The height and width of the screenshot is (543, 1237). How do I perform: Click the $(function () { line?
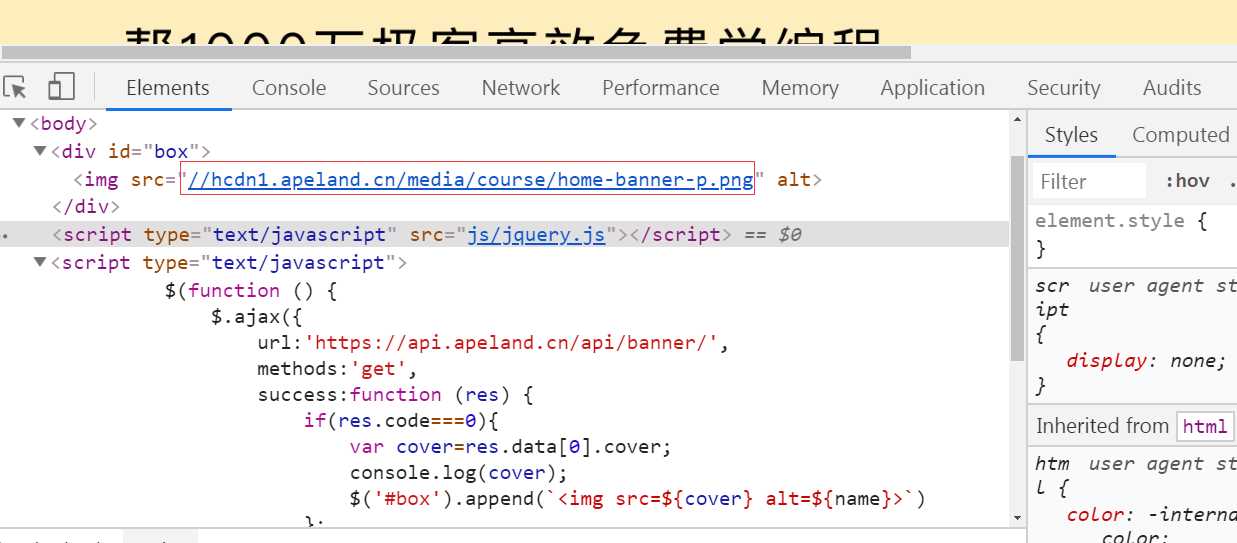(252, 291)
